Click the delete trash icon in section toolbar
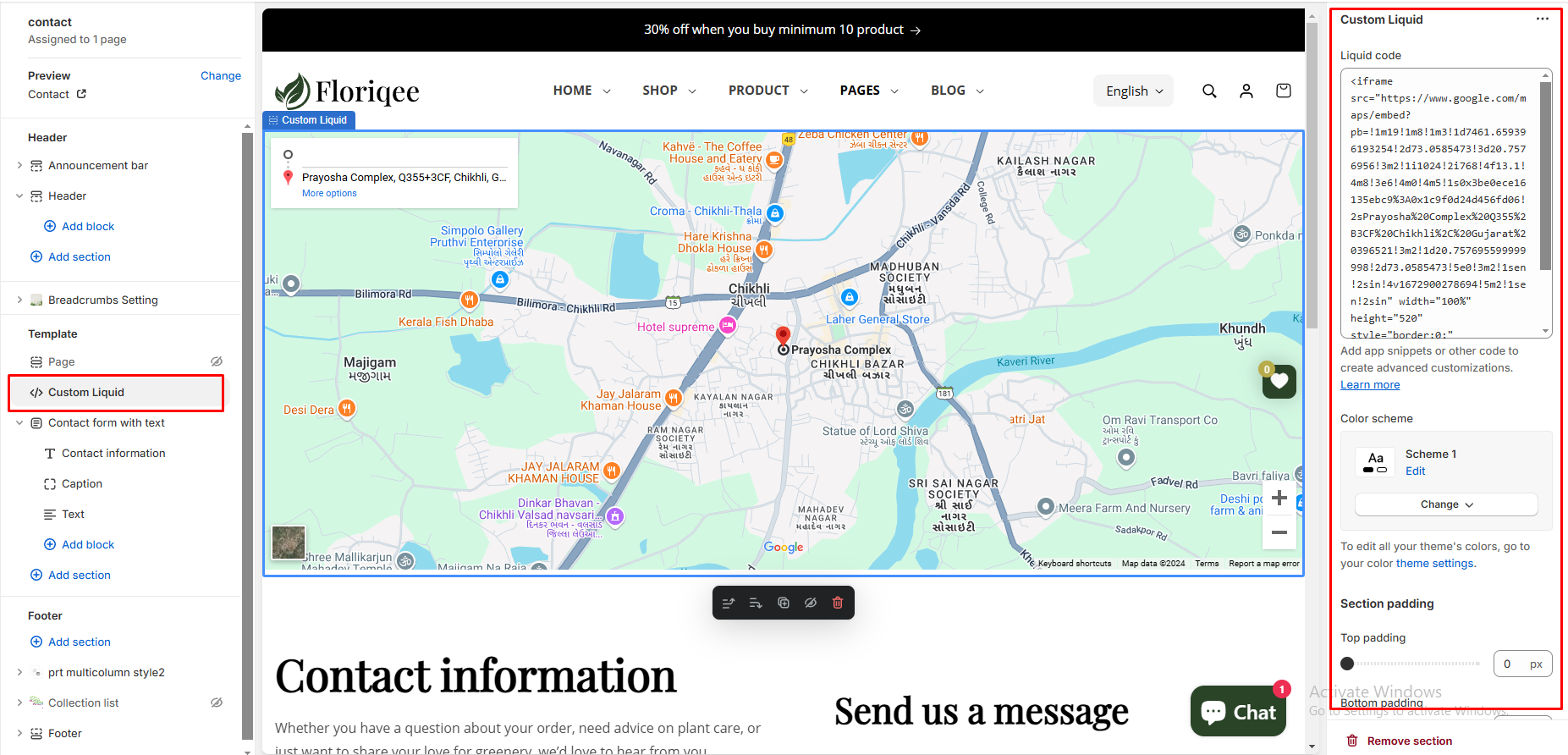 [x=838, y=603]
